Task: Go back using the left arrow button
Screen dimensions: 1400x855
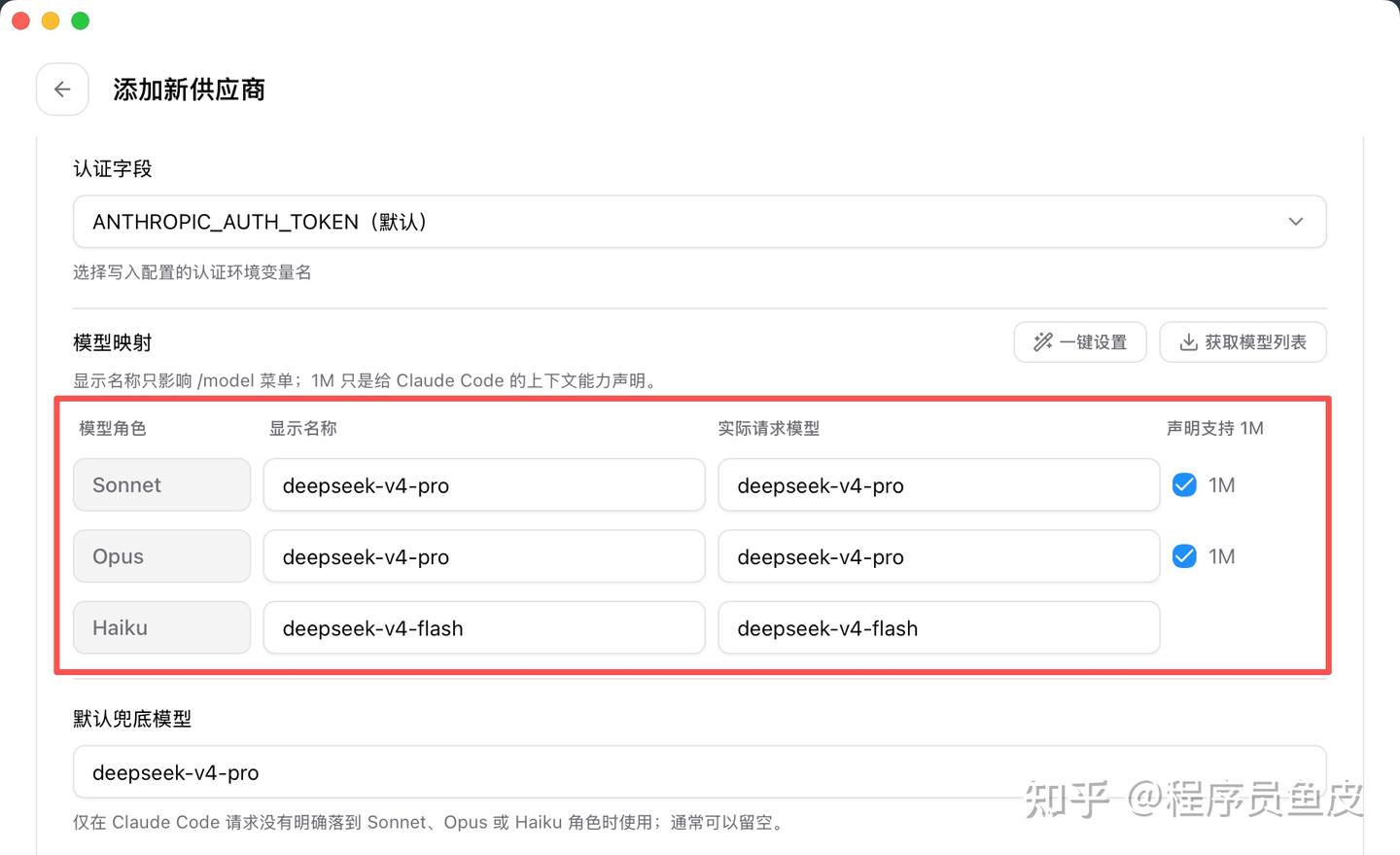Action: pos(62,89)
